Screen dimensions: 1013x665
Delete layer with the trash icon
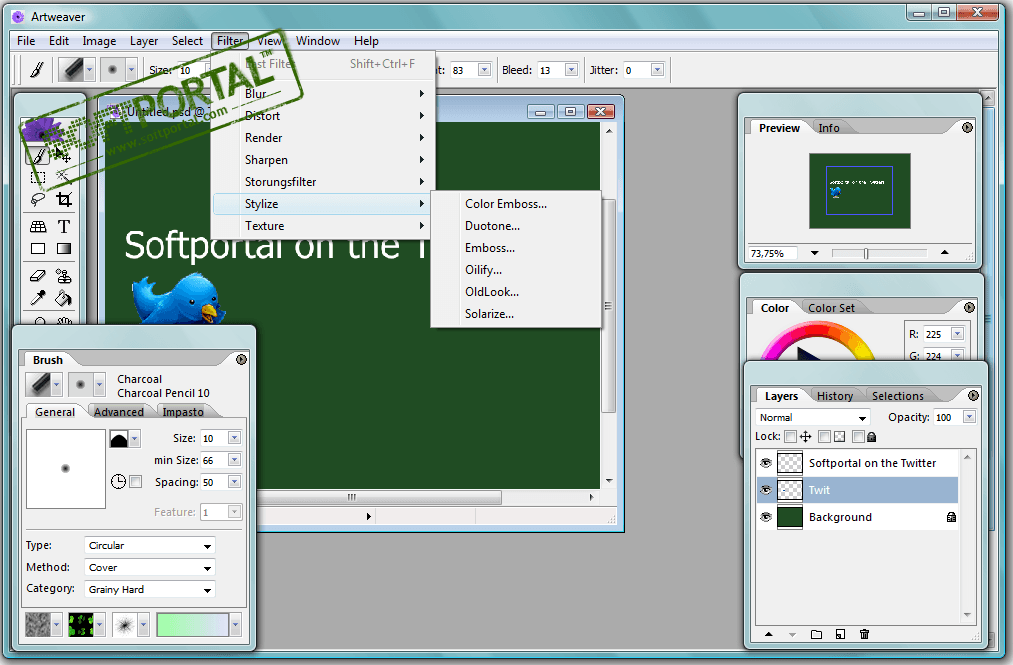point(864,634)
